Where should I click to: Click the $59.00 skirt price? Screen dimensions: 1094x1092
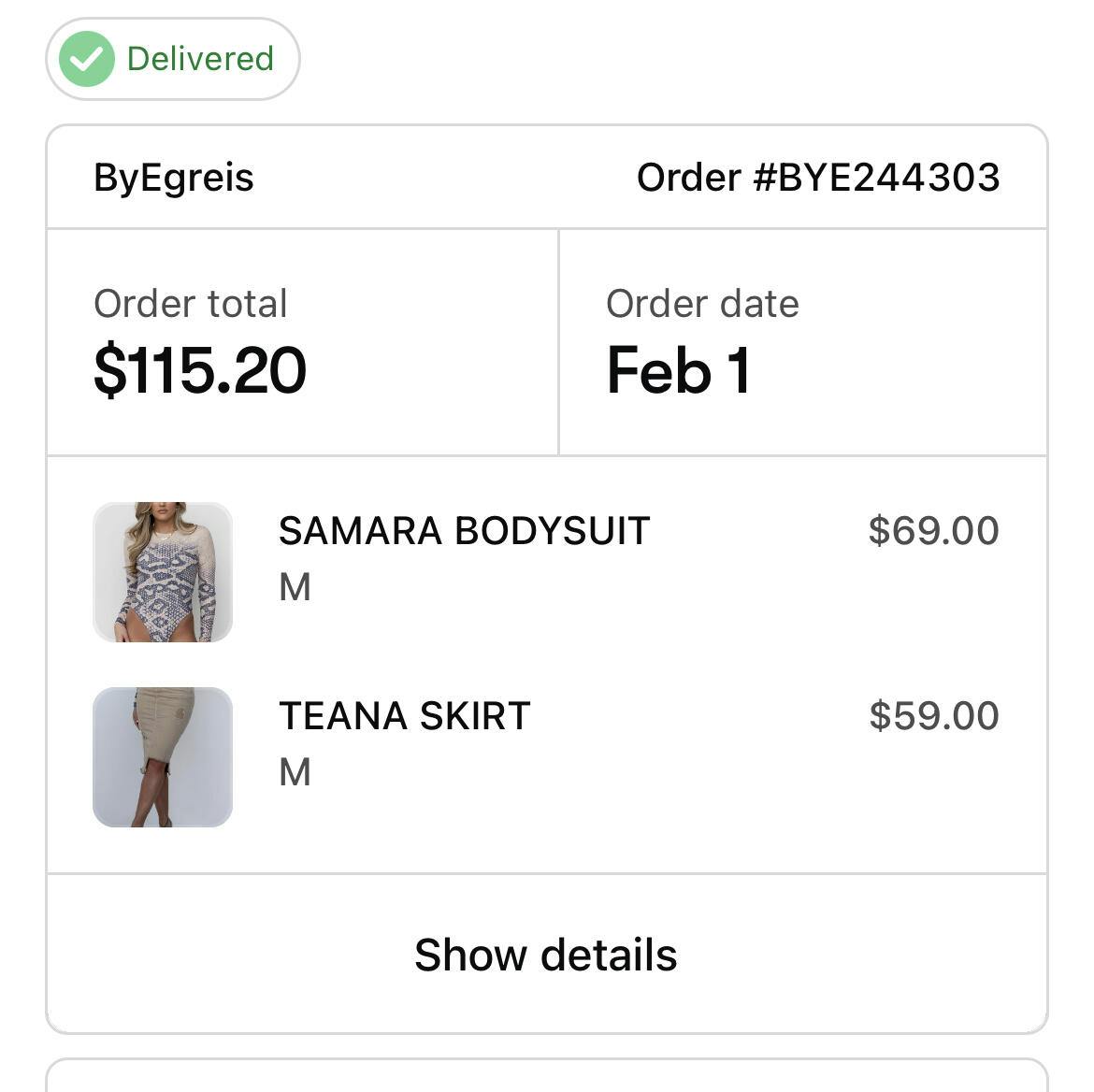933,715
